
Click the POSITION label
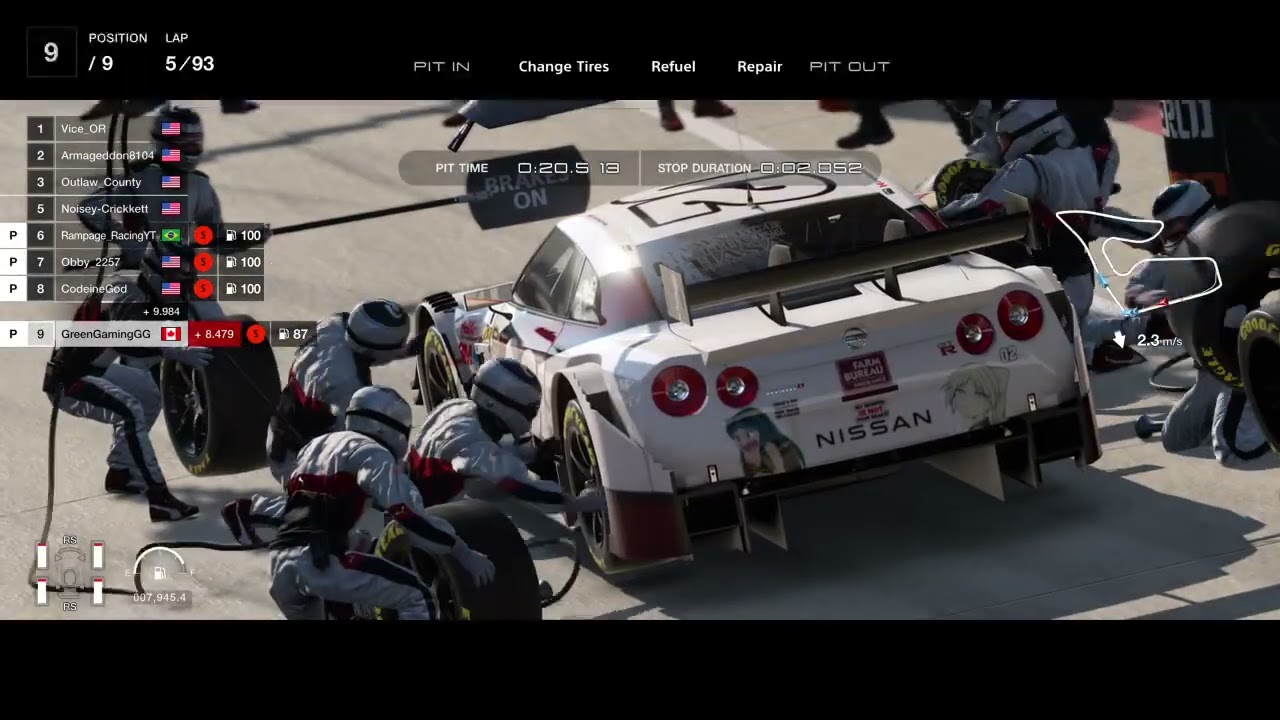click(118, 38)
